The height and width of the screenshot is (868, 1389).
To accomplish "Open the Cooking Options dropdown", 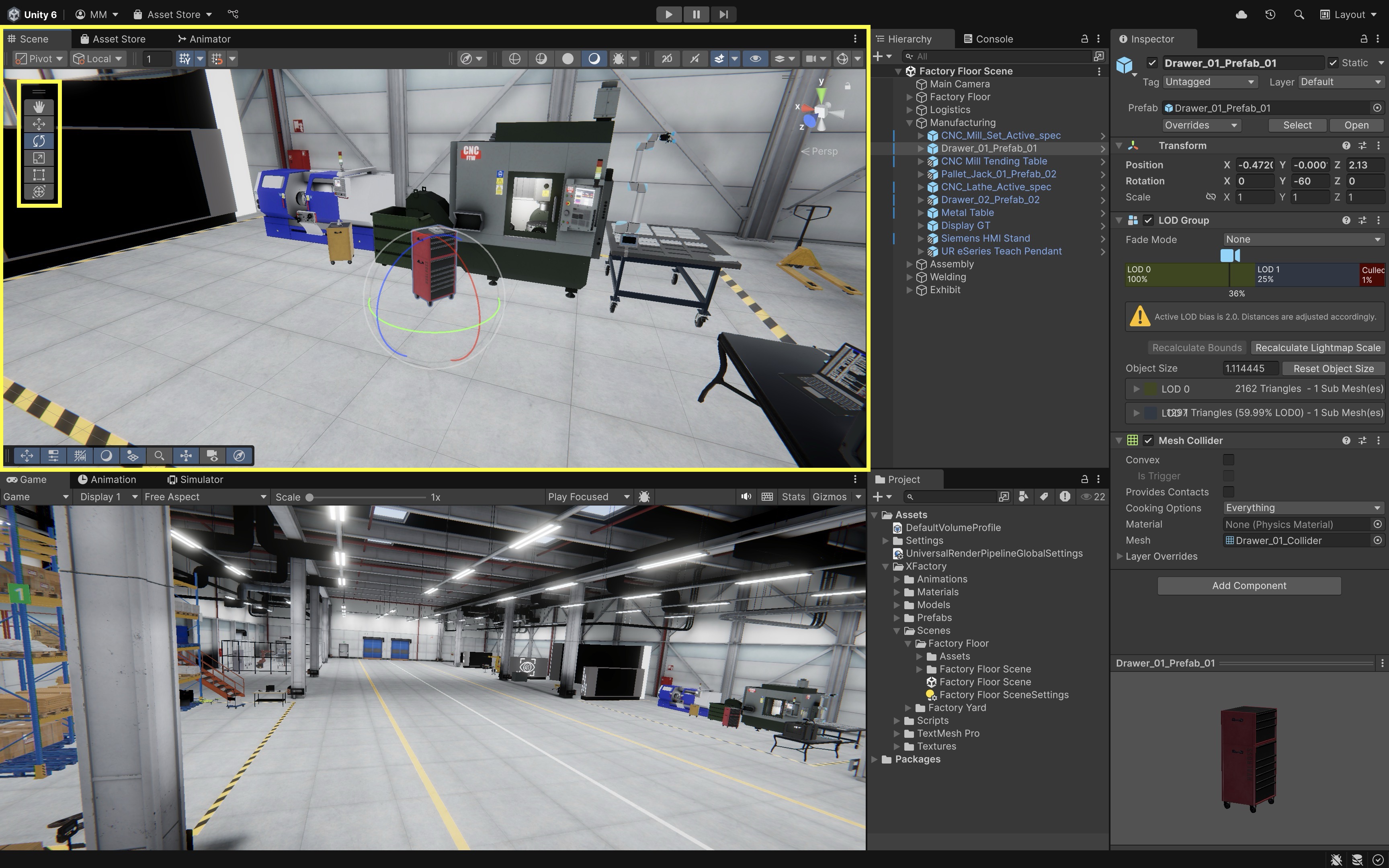I will pos(1303,508).
